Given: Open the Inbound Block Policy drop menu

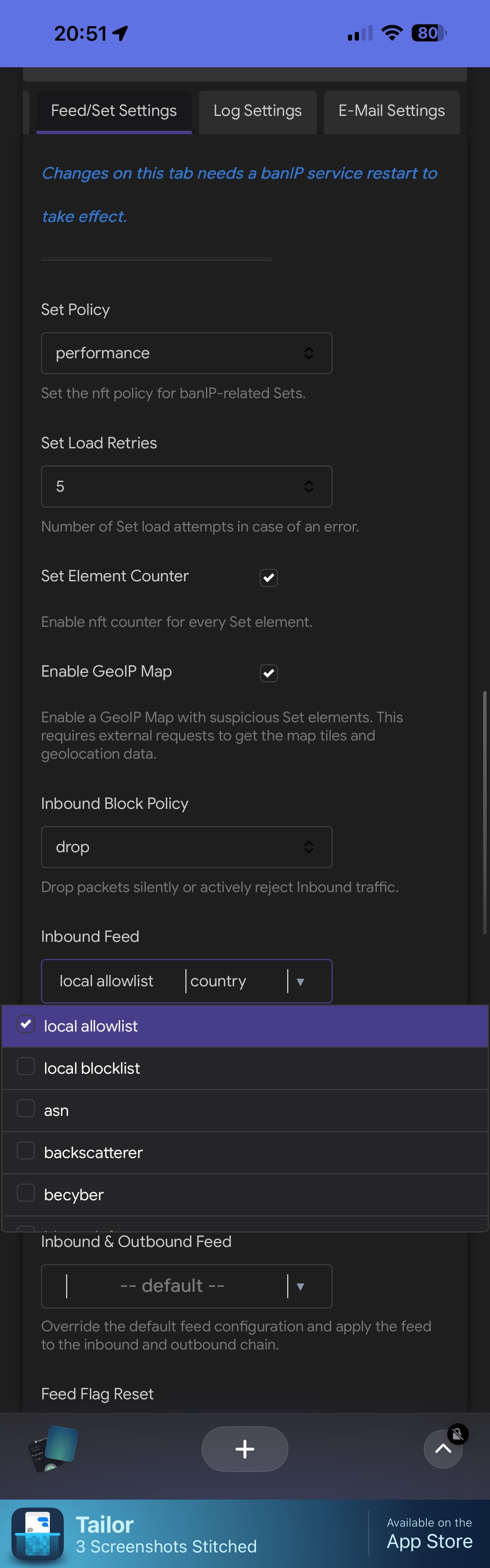Looking at the screenshot, I should 186,847.
